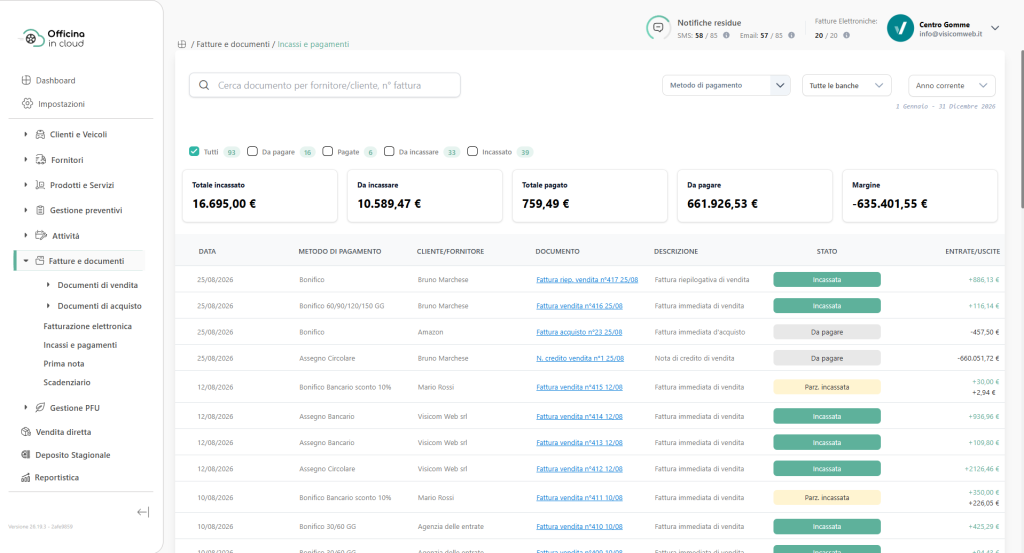Viewport: 1024px width, 553px height.
Task: Click the sidebar collapse arrow icon
Action: click(x=143, y=512)
